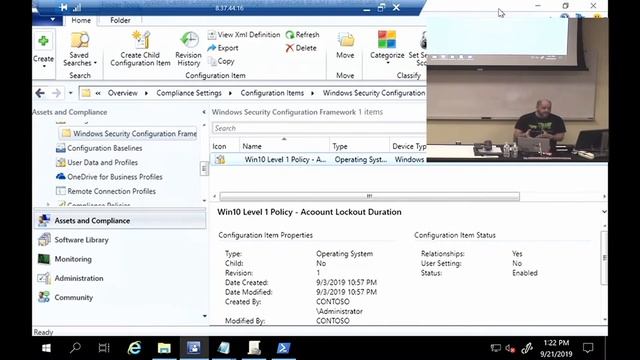Open Task View on the taskbar
Image resolution: width=640 pixels, height=360 pixels.
[104, 348]
